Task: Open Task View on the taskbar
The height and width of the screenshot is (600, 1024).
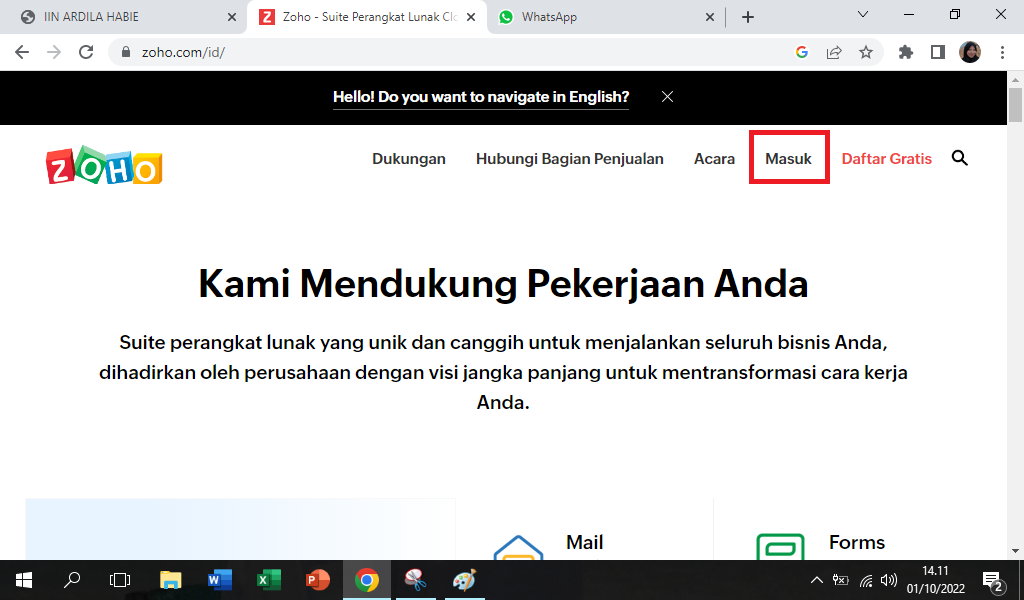Action: pyautogui.click(x=120, y=580)
